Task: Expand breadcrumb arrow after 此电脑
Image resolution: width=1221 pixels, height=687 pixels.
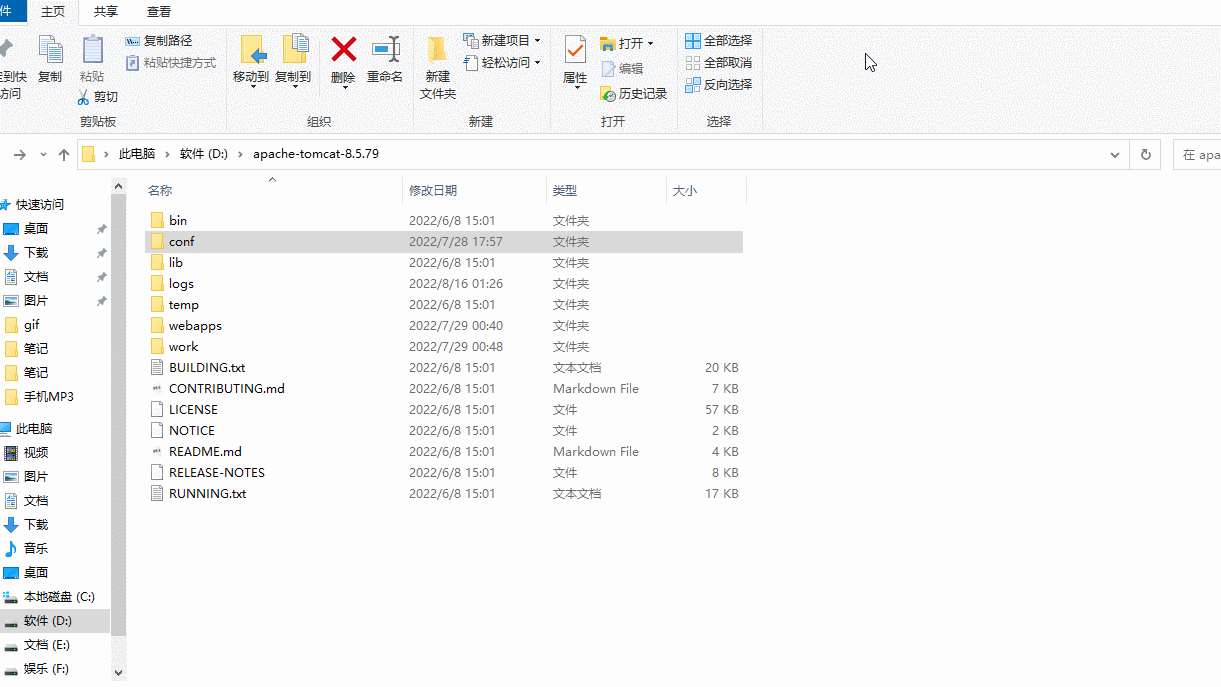Action: 167,155
